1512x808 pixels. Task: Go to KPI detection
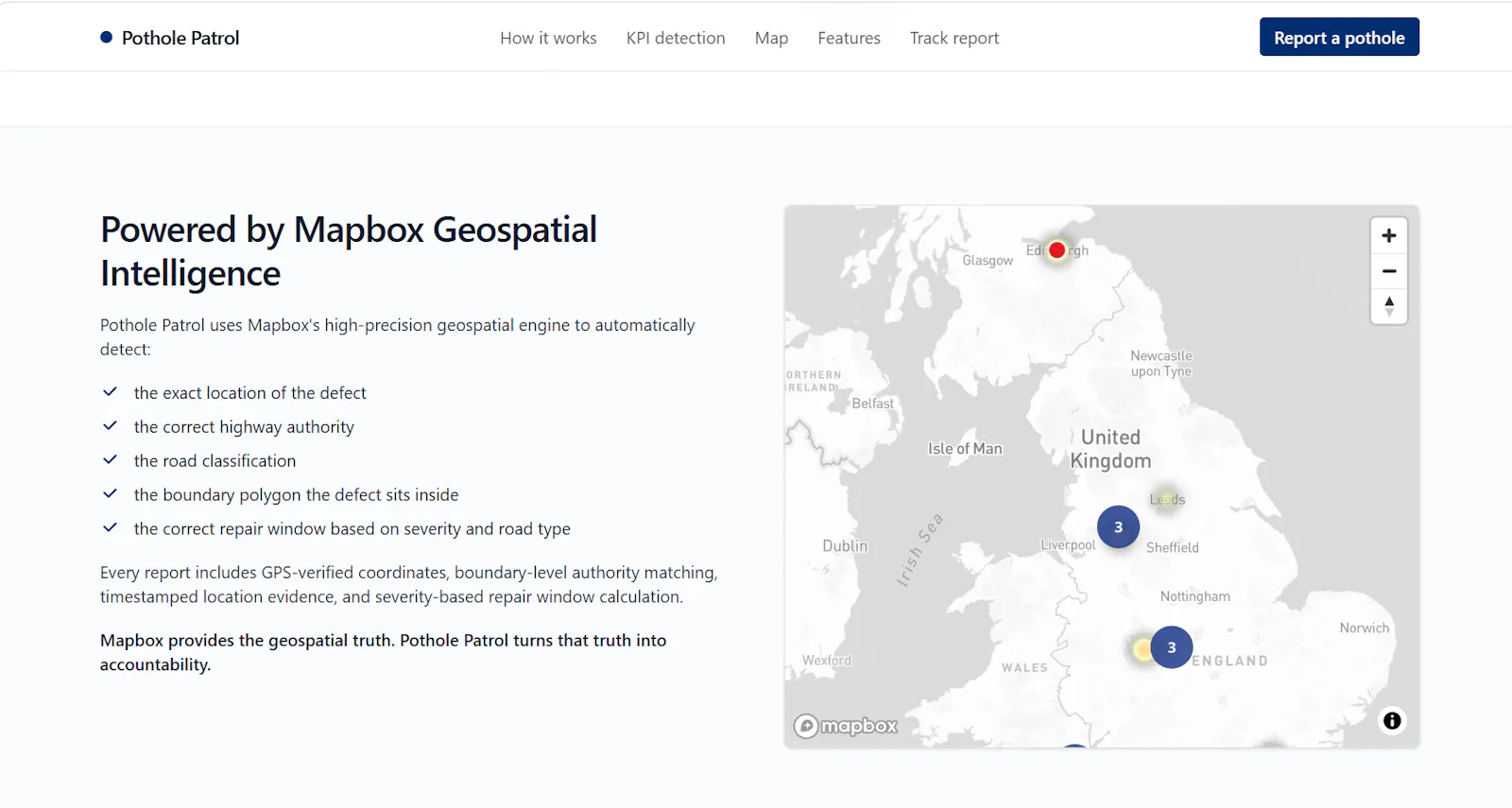coord(676,38)
